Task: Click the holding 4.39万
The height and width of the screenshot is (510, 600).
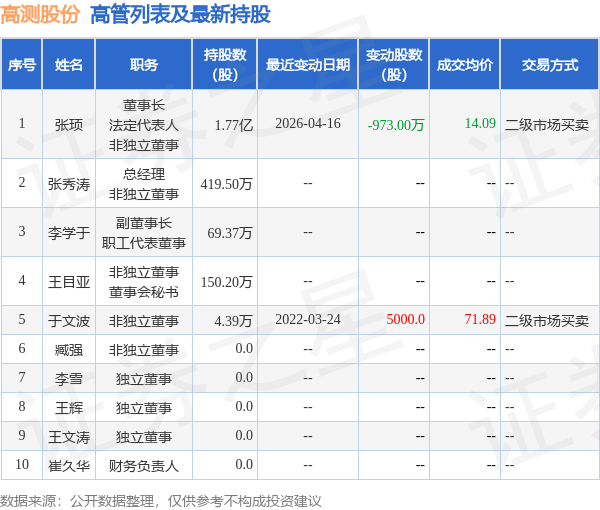Action: coord(233,321)
